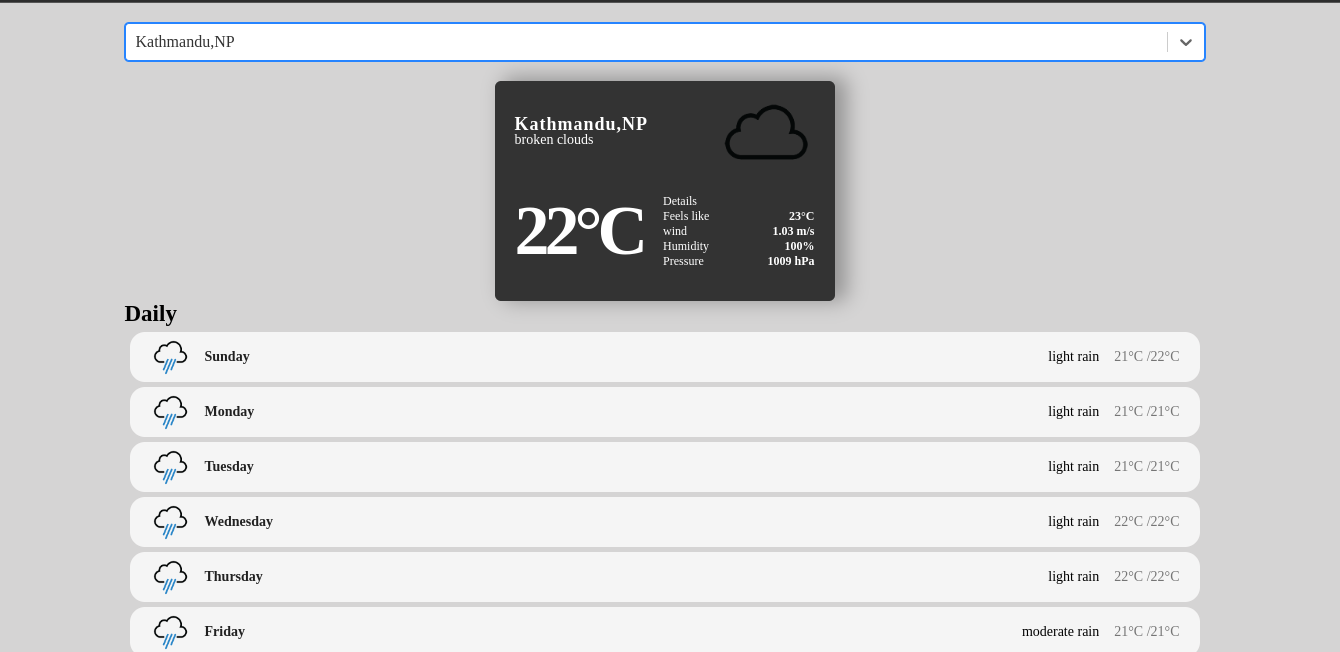Viewport: 1340px width, 652px height.
Task: Click the 'Daily' section heading
Action: click(151, 314)
